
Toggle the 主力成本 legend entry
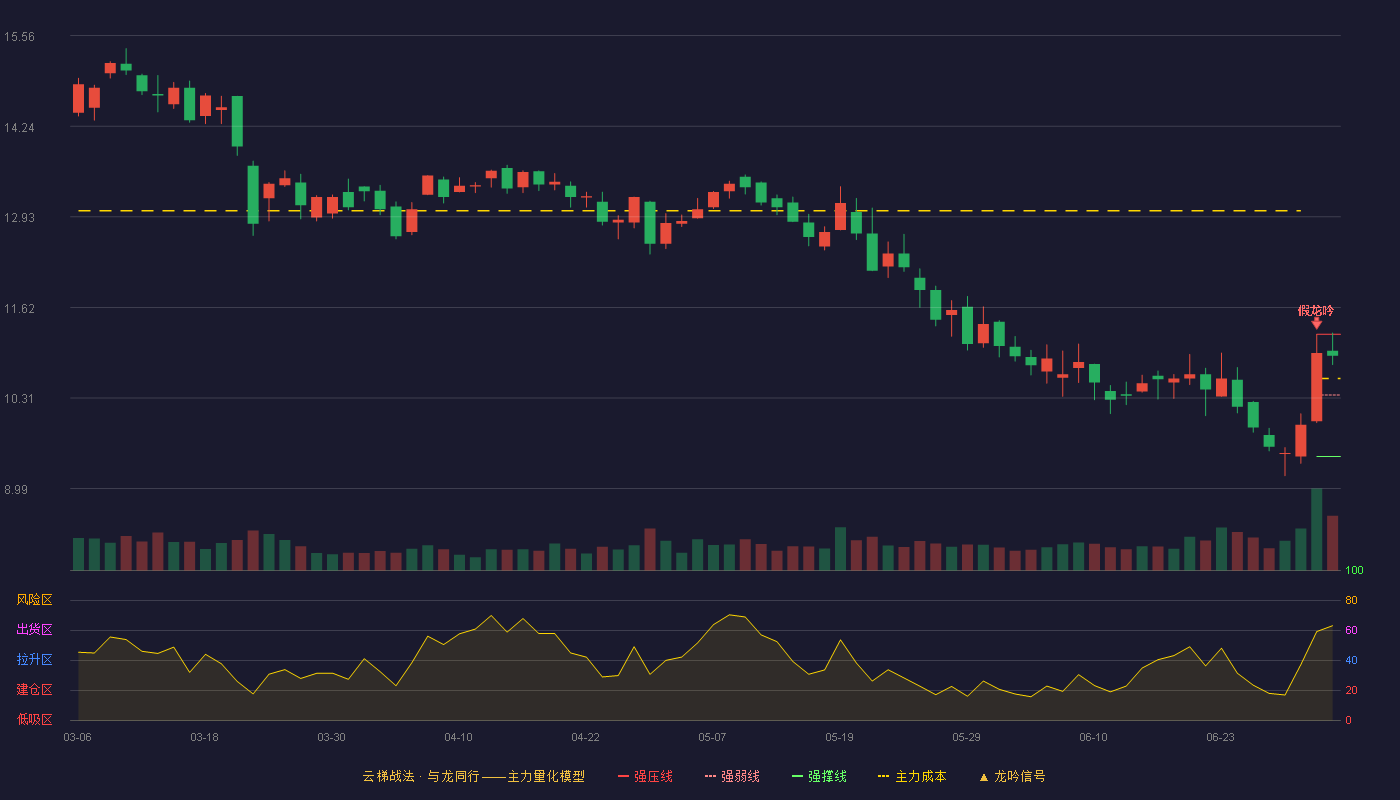pyautogui.click(x=912, y=776)
